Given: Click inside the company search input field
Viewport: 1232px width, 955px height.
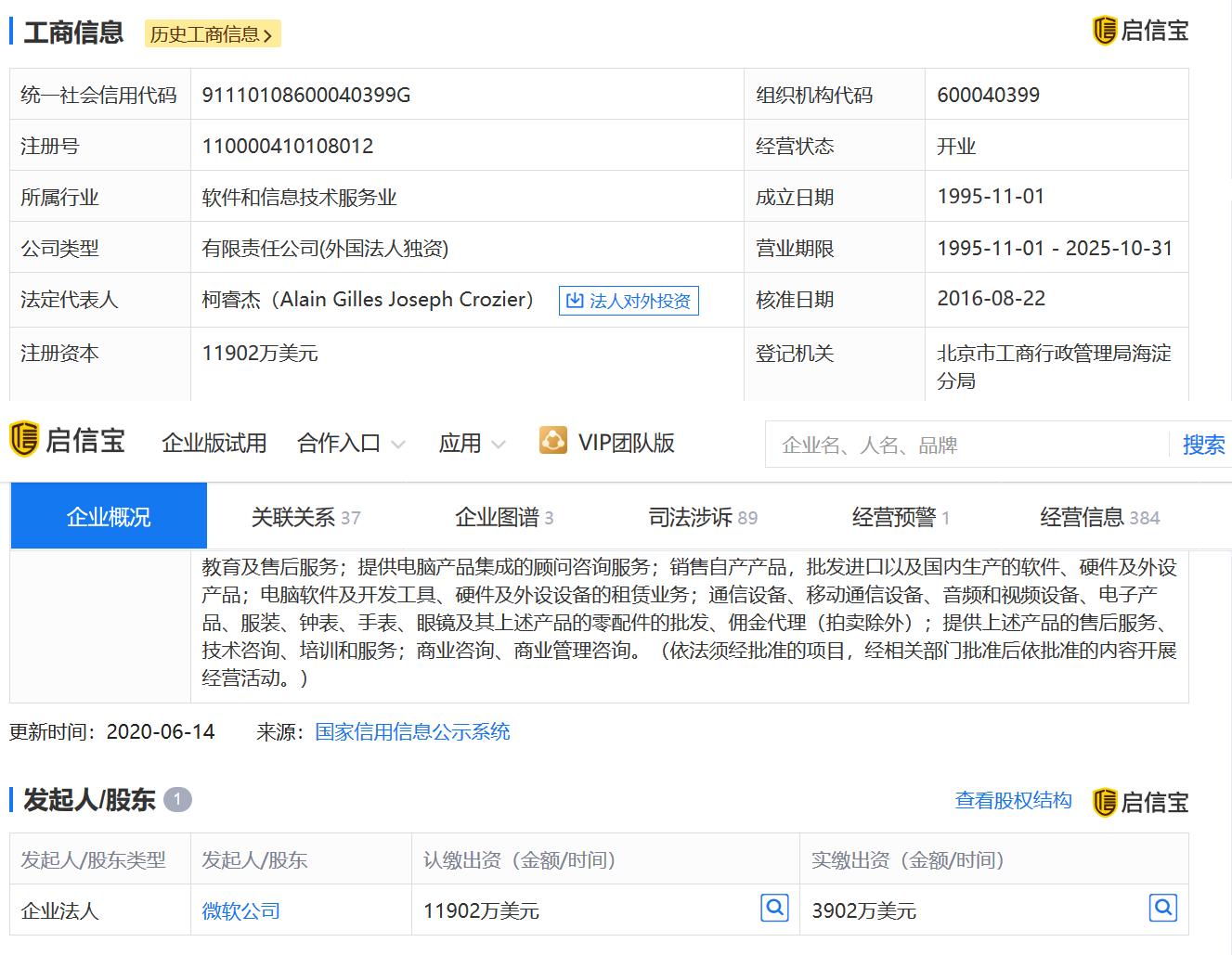Looking at the screenshot, I should click(928, 445).
